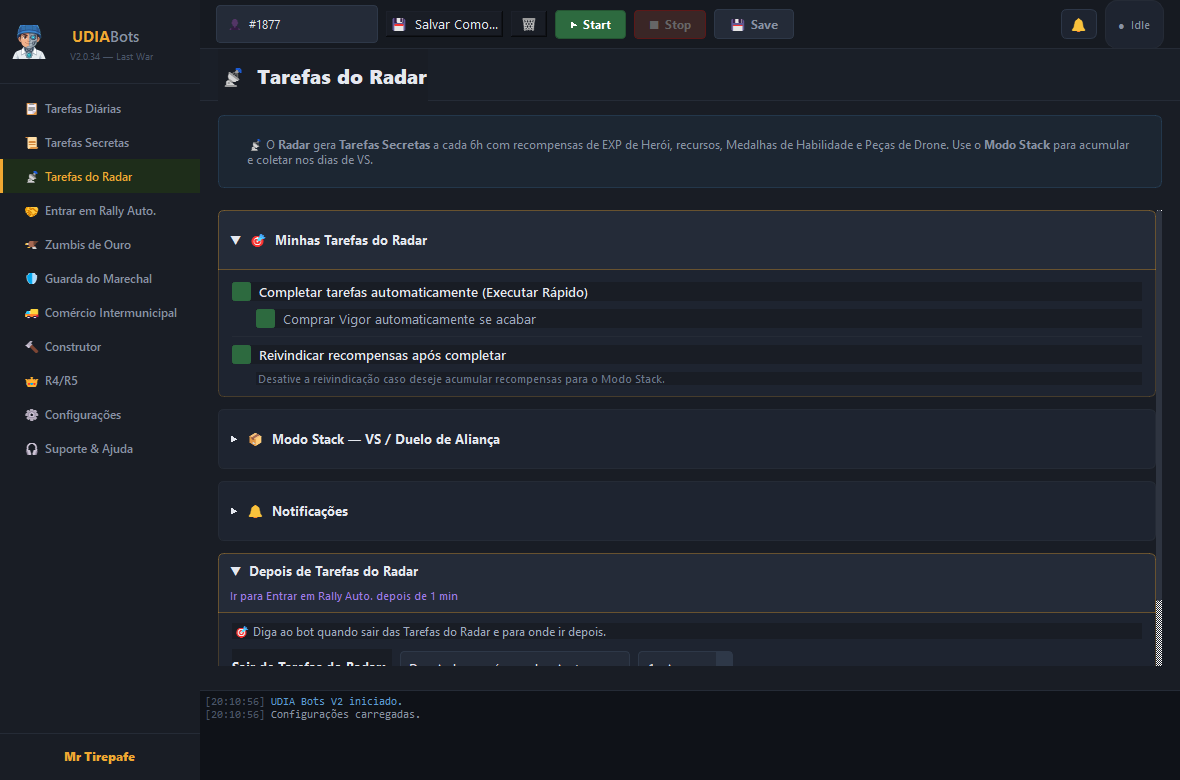Click the Save button
Viewport: 1180px width, 780px height.
click(753, 25)
